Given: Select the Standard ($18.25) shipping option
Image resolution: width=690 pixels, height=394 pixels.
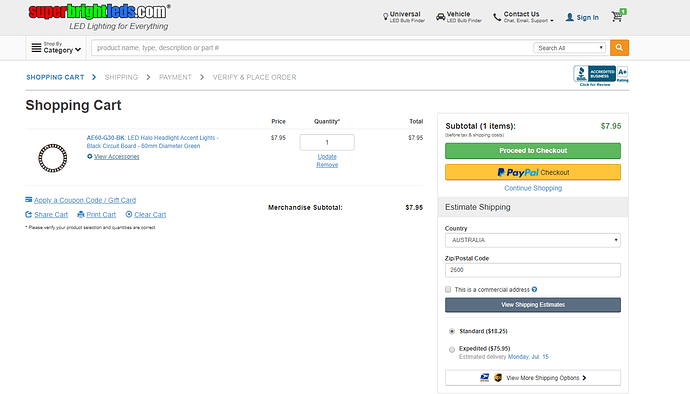Looking at the screenshot, I should pyautogui.click(x=451, y=331).
